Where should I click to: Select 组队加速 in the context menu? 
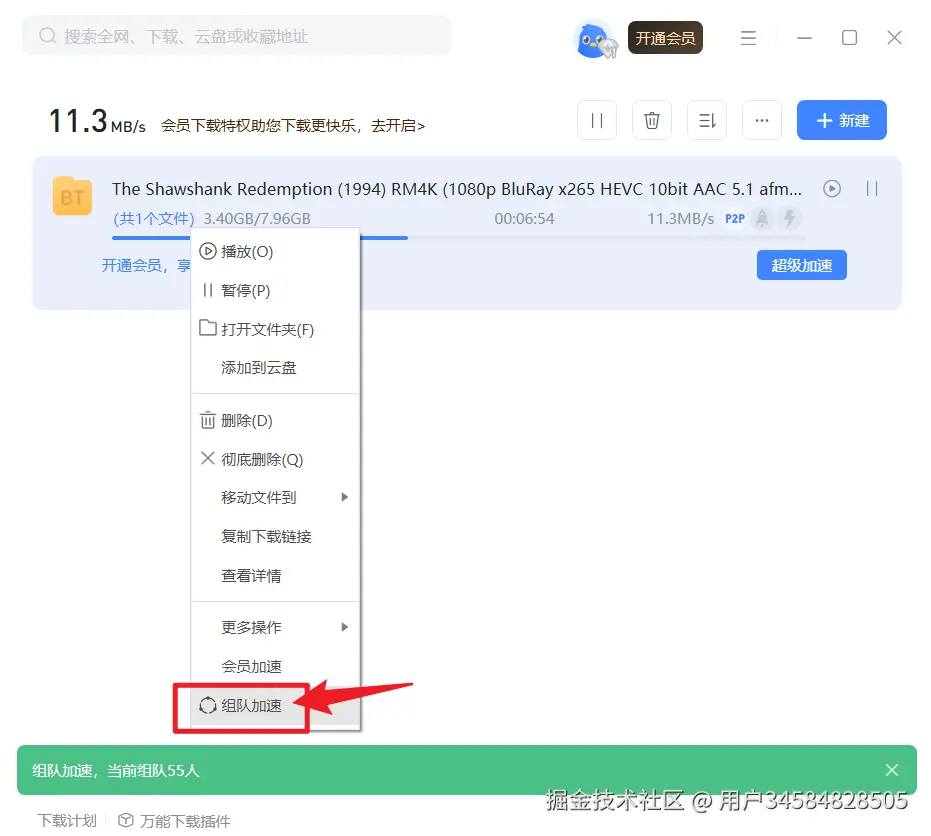point(276,705)
